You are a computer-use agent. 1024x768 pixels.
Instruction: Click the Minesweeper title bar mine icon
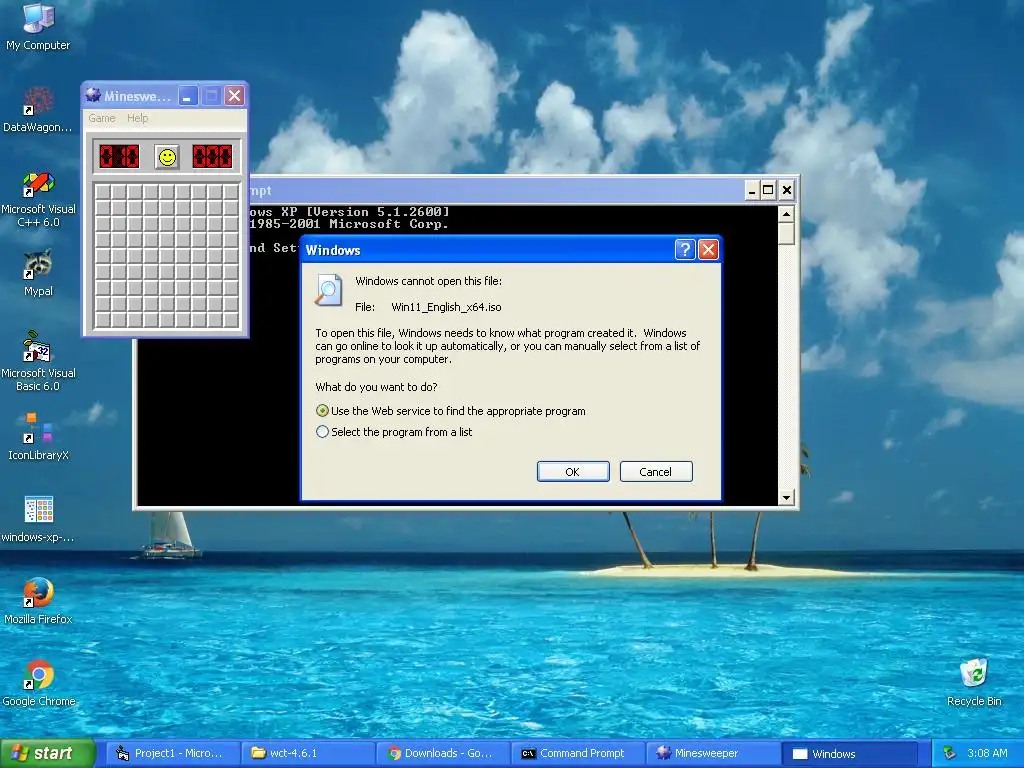tap(93, 95)
